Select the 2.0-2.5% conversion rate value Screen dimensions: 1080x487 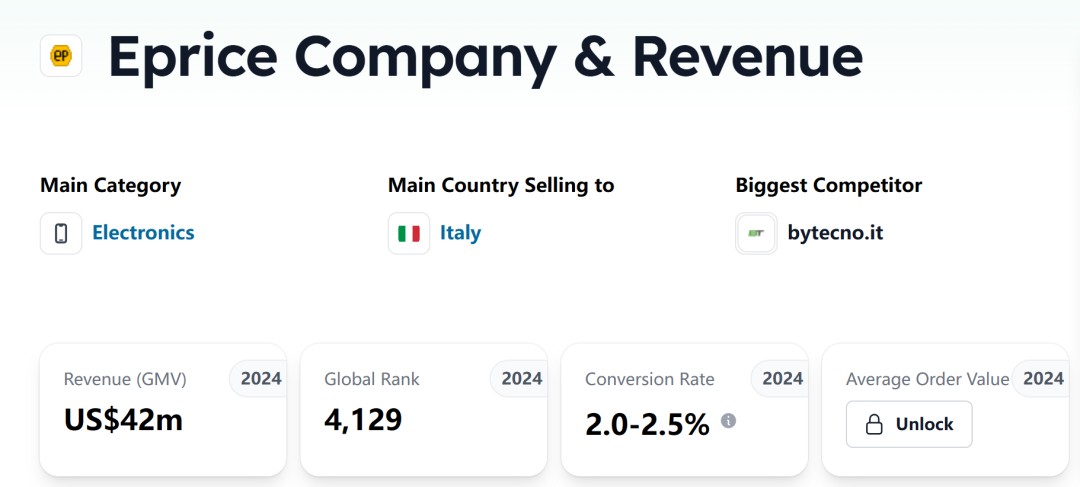point(647,424)
